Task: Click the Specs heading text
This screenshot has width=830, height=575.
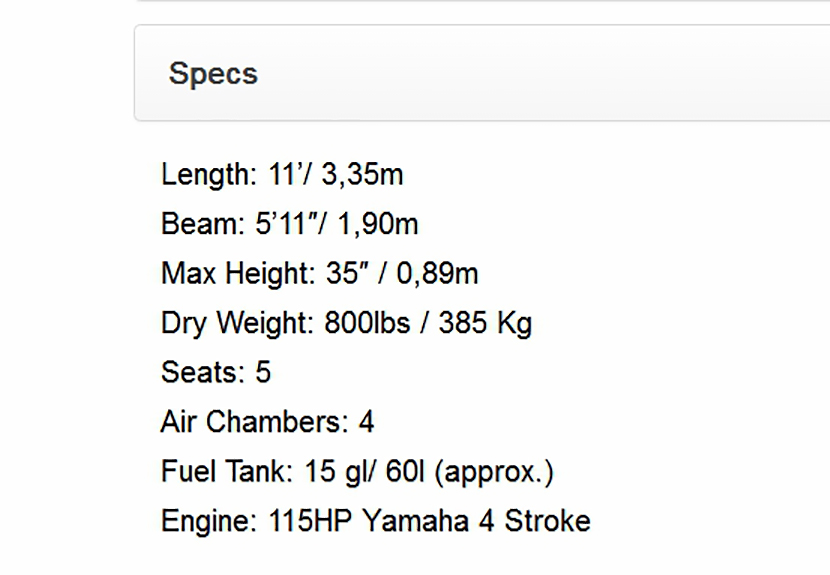Action: [213, 73]
